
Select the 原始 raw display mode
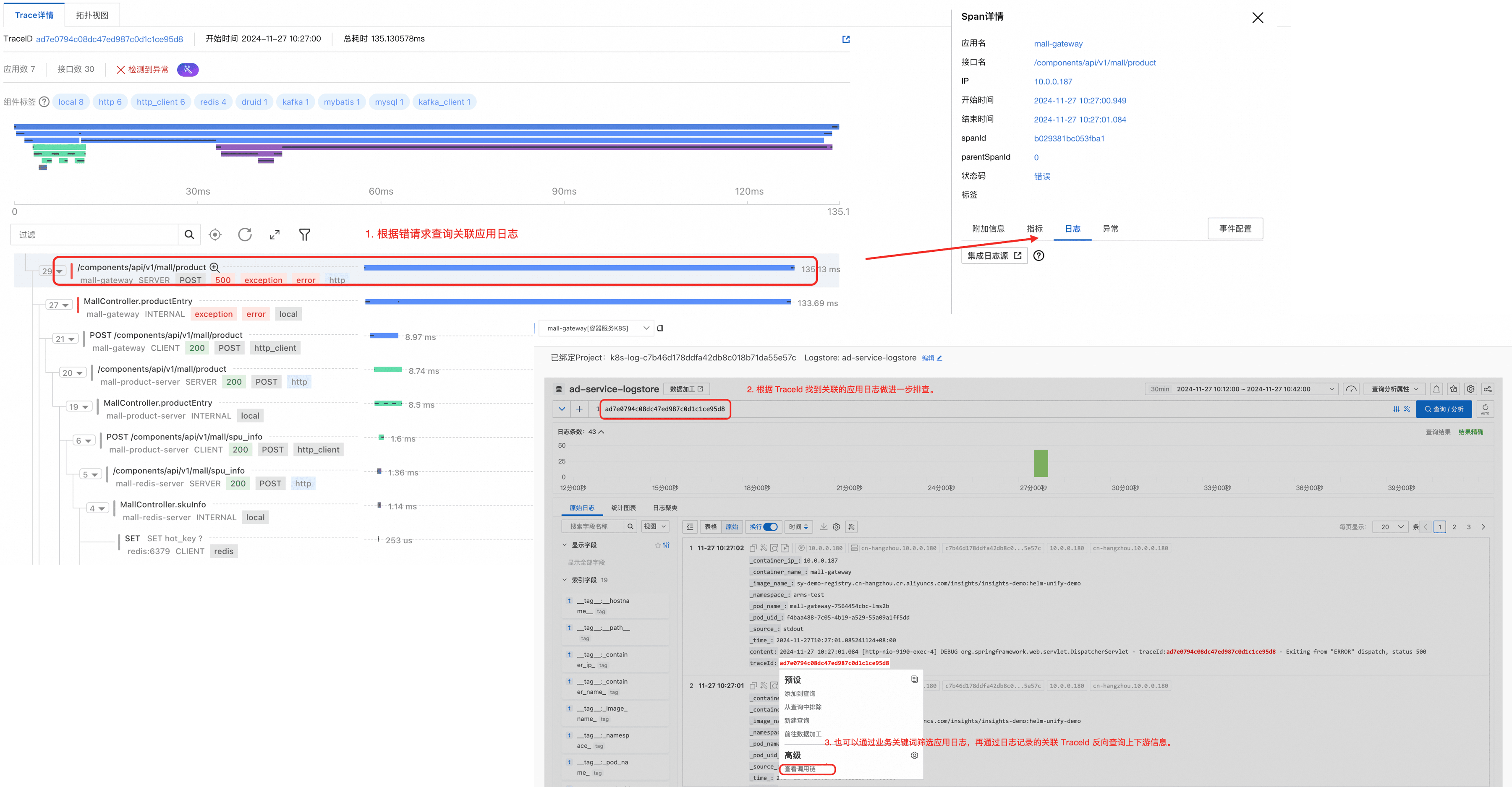pos(732,526)
